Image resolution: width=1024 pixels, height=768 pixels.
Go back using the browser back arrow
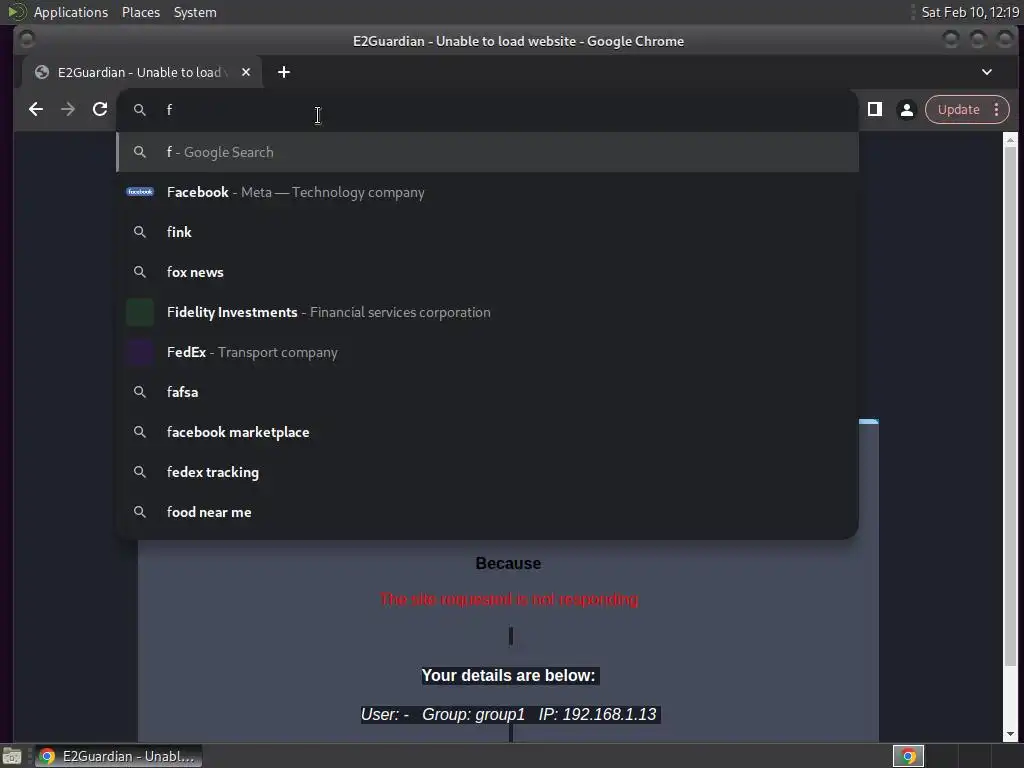coord(36,109)
